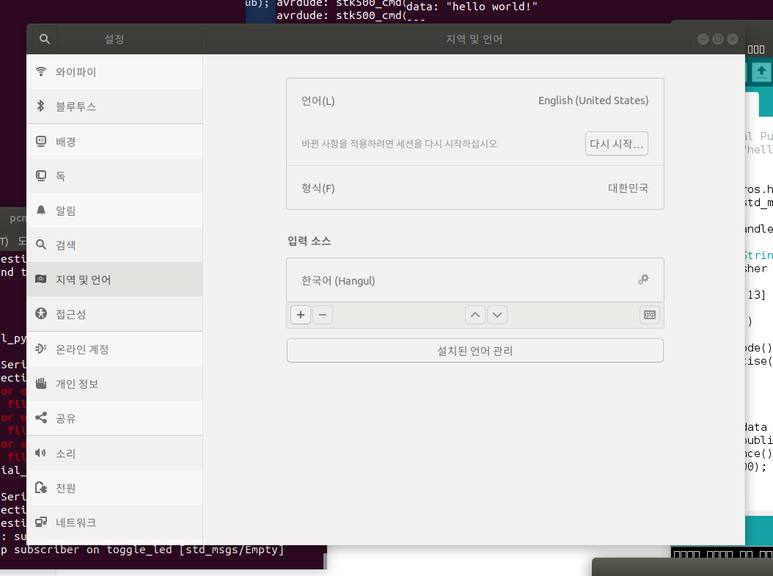Move input source down with arrow
Screen dimensions: 773x576
(497, 315)
